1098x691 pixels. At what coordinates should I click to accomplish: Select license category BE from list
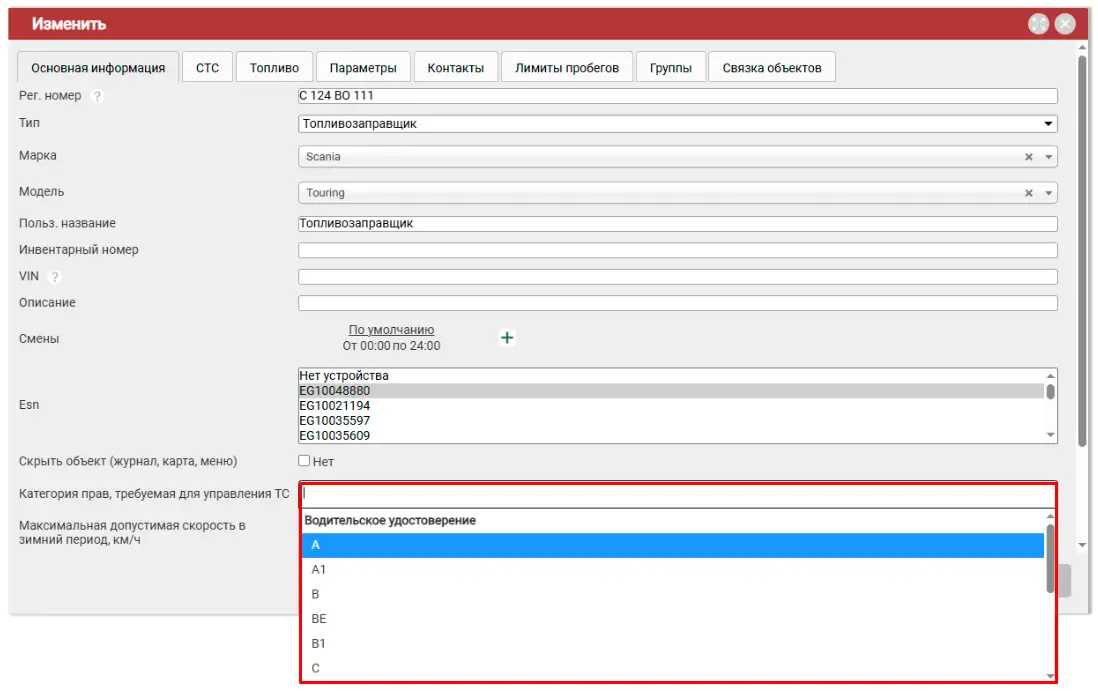point(319,619)
